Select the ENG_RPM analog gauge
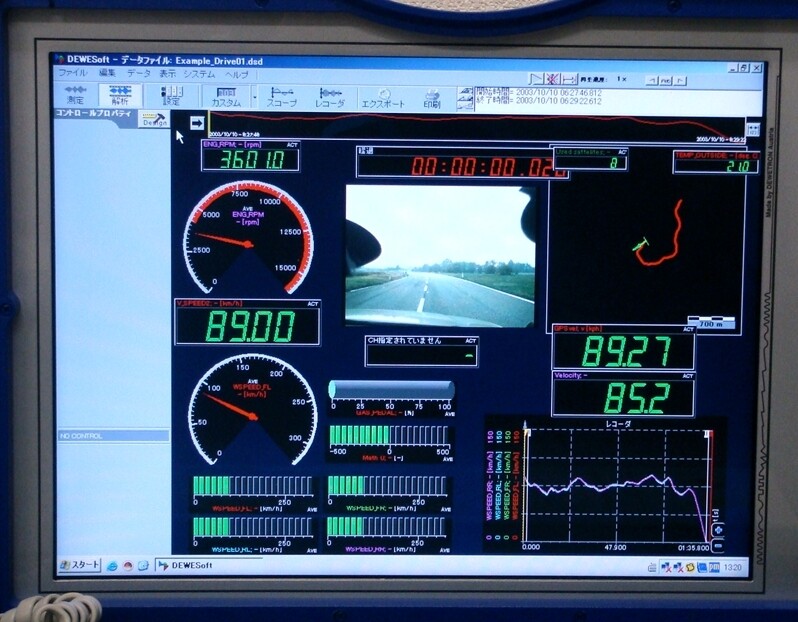Screen dimensions: 798x622 tap(249, 238)
